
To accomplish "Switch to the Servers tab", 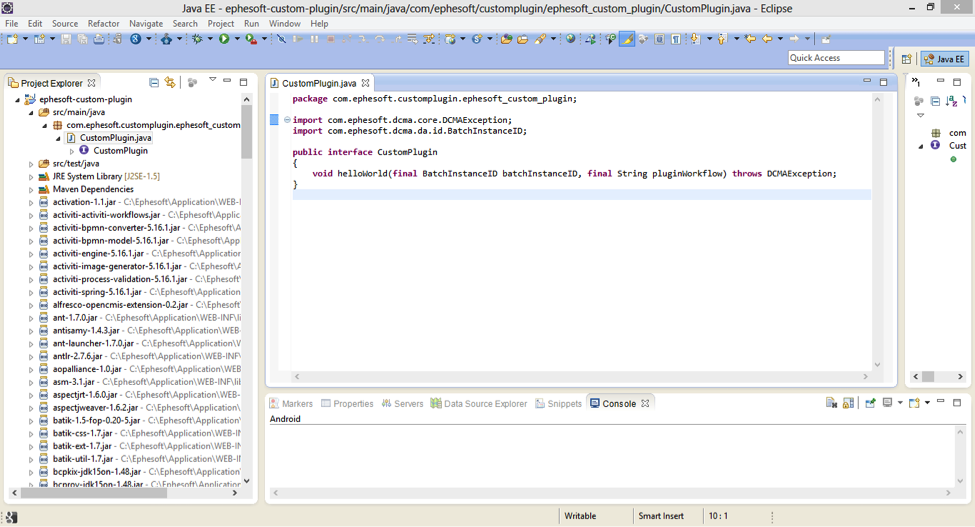I will [402, 403].
